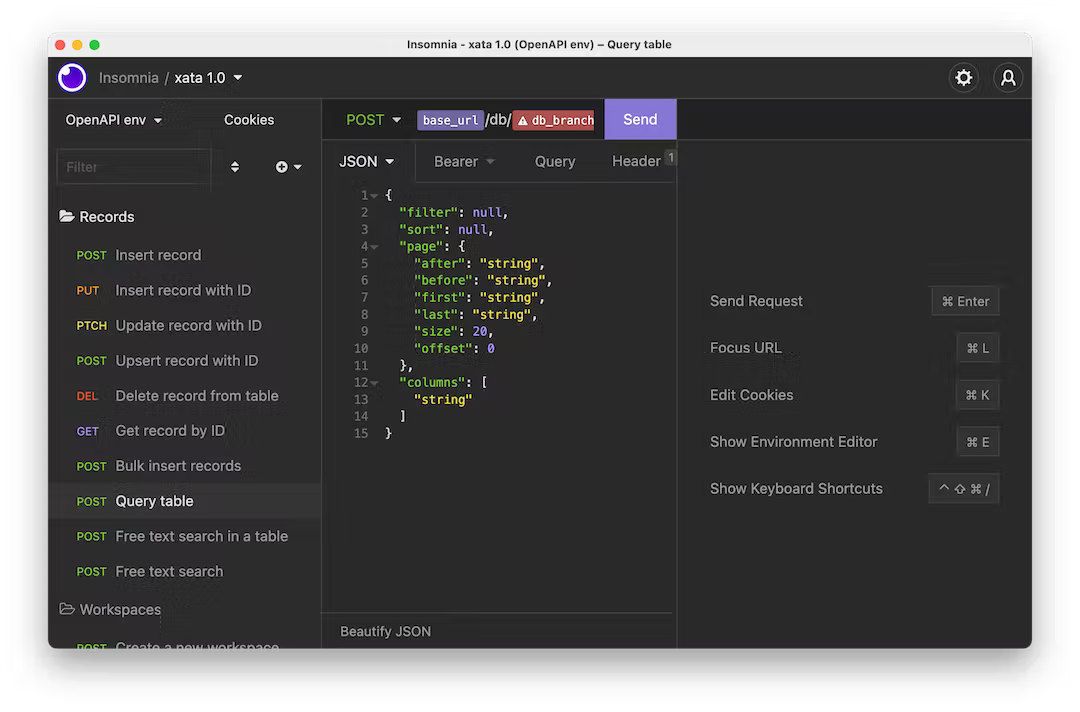The image size is (1080, 712).
Task: Click the ⌘ Enter shortcut key badge
Action: click(x=965, y=301)
